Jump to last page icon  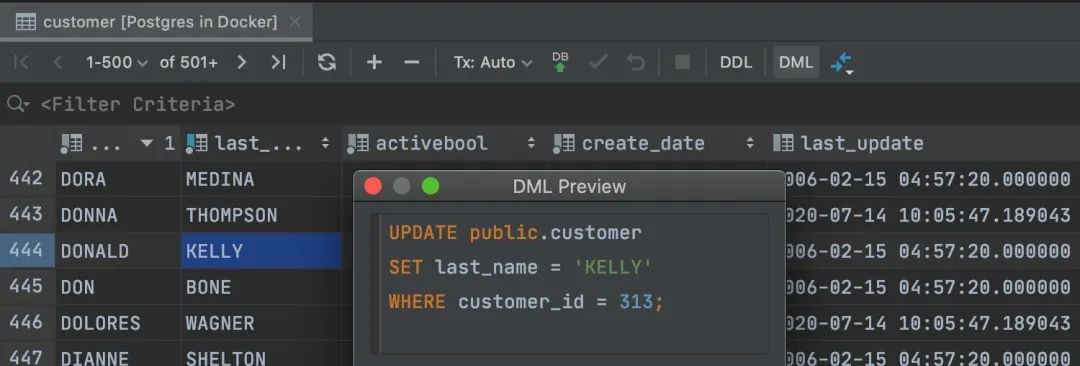(278, 63)
